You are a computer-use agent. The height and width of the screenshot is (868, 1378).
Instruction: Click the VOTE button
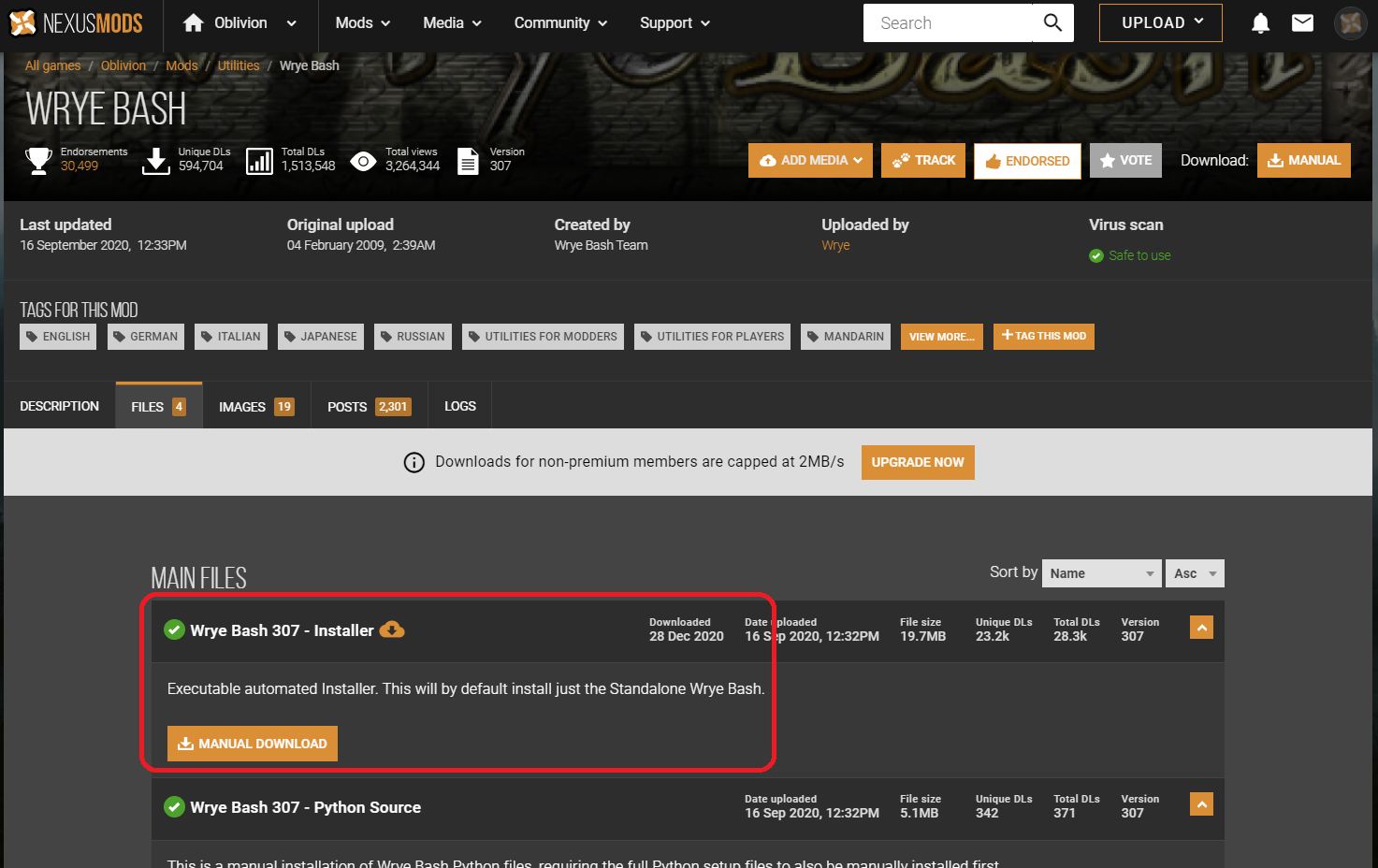[x=1125, y=160]
